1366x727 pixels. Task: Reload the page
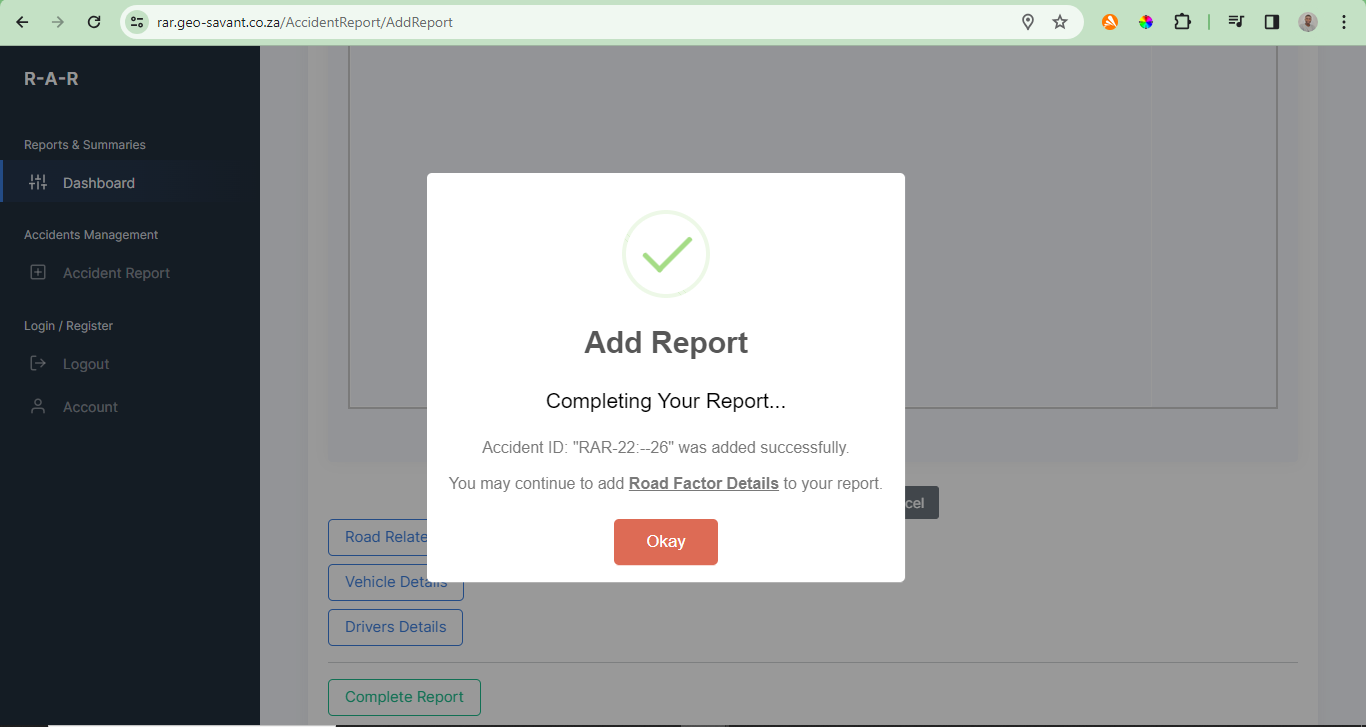[94, 22]
